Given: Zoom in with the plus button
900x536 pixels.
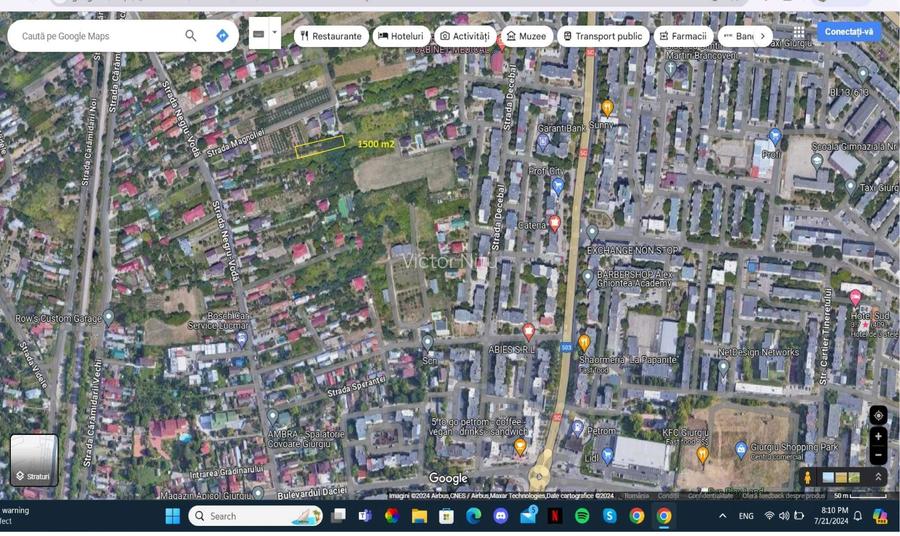Looking at the screenshot, I should (x=878, y=437).
